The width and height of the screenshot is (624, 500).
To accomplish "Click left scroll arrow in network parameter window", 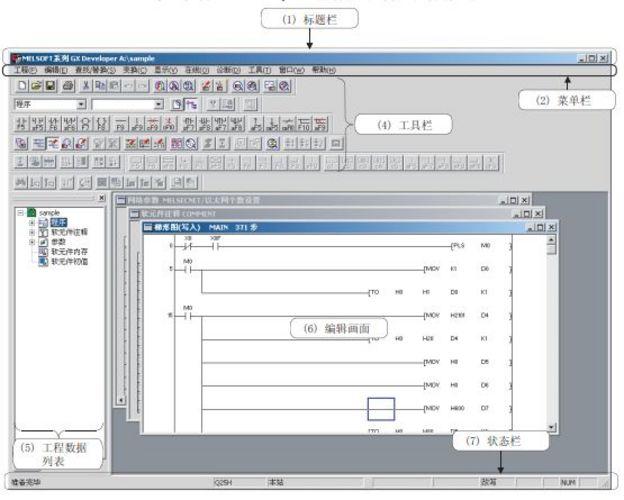I will tap(121, 400).
